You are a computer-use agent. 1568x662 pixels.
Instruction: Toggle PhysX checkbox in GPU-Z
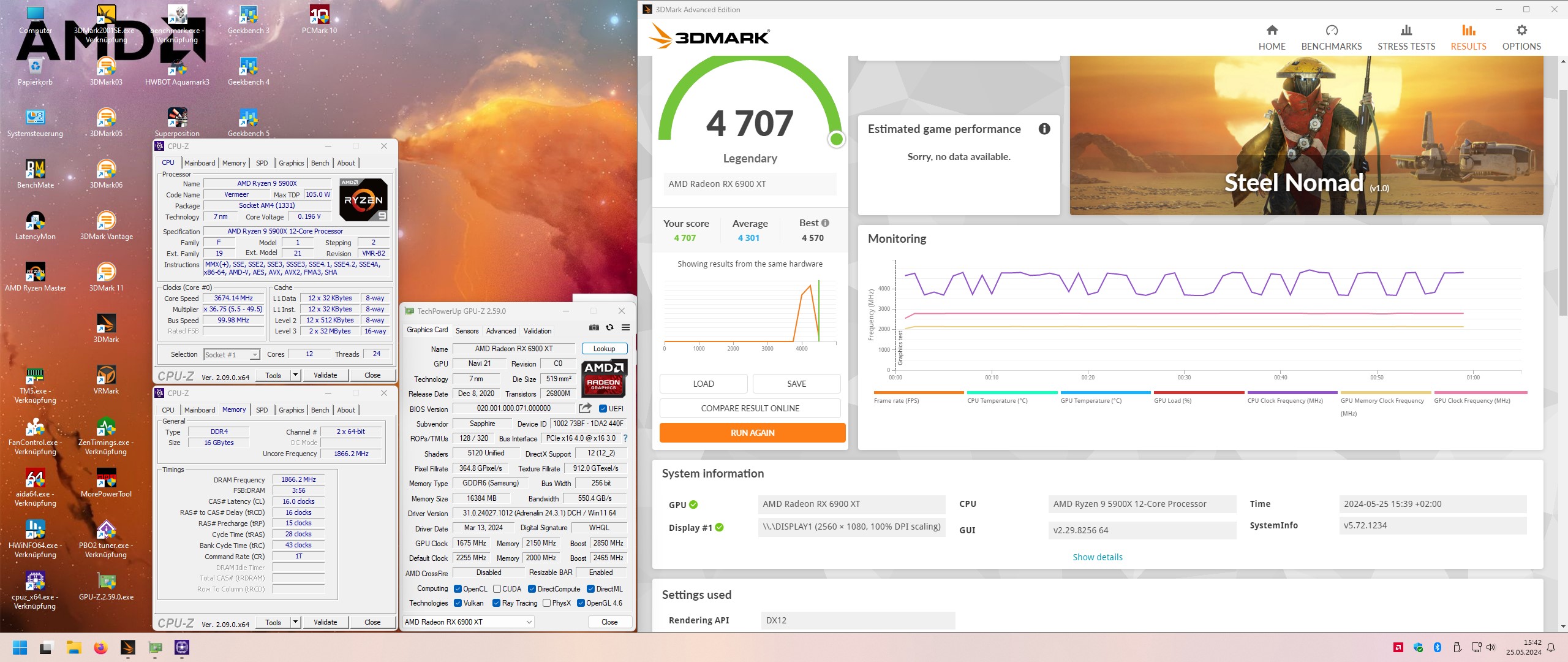(x=546, y=603)
